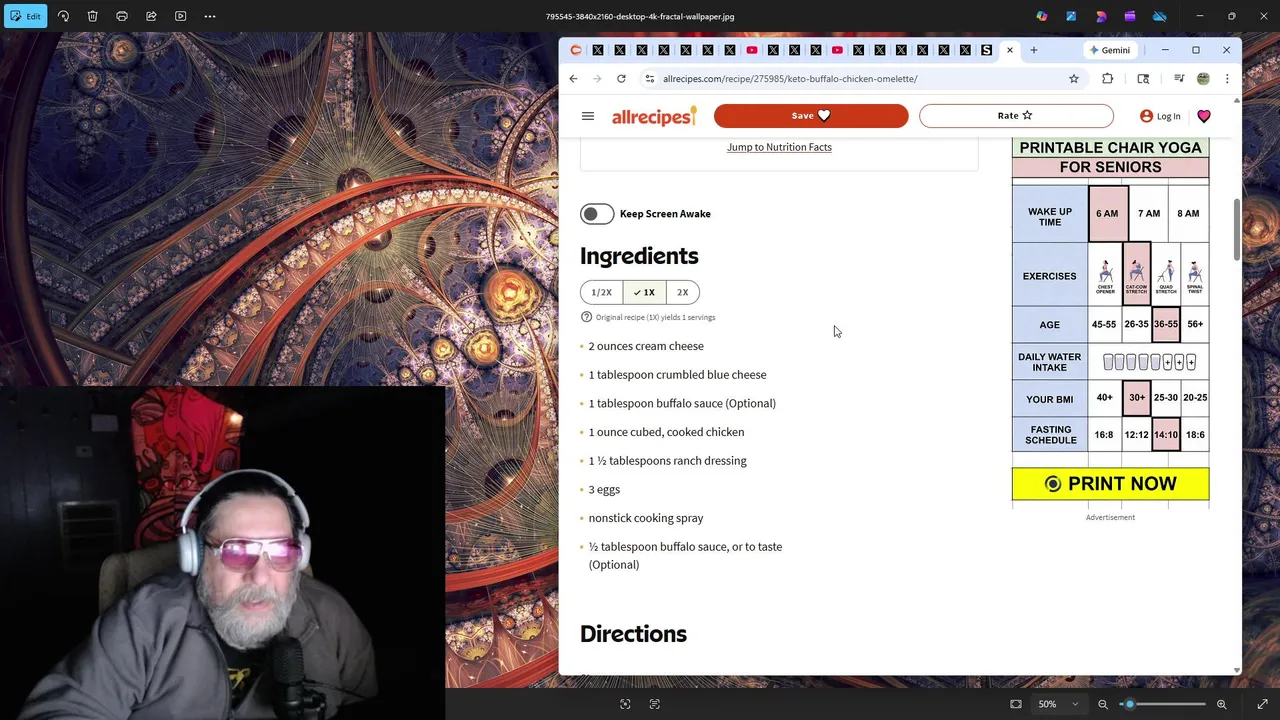Click 'nonstick cooking spray' ingredient
The width and height of the screenshot is (1280, 720).
coord(646,518)
